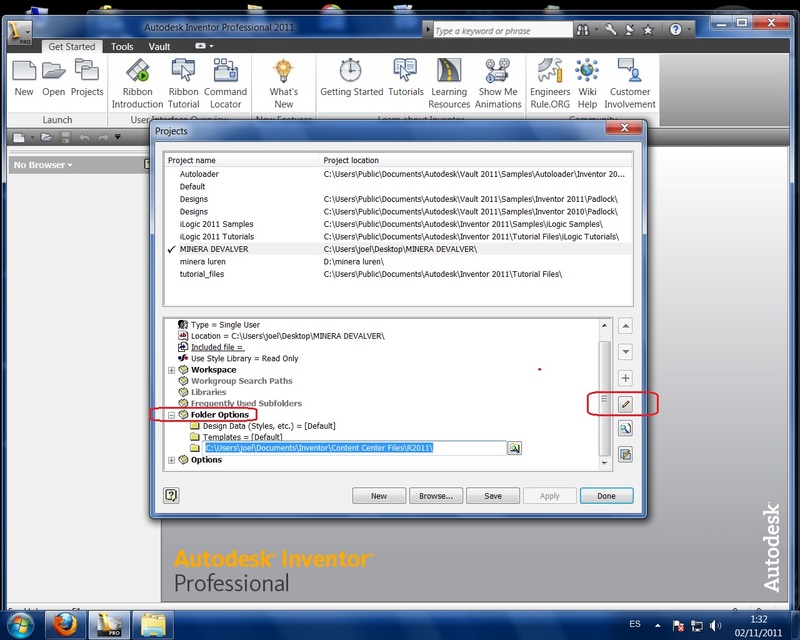
Task: Open Show Me Animations
Action: tap(498, 84)
